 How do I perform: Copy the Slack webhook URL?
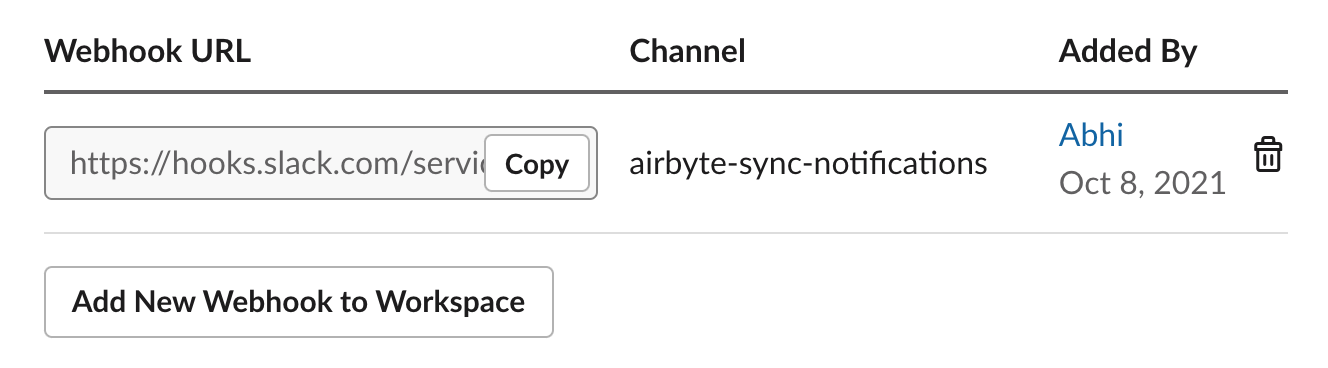[x=537, y=163]
